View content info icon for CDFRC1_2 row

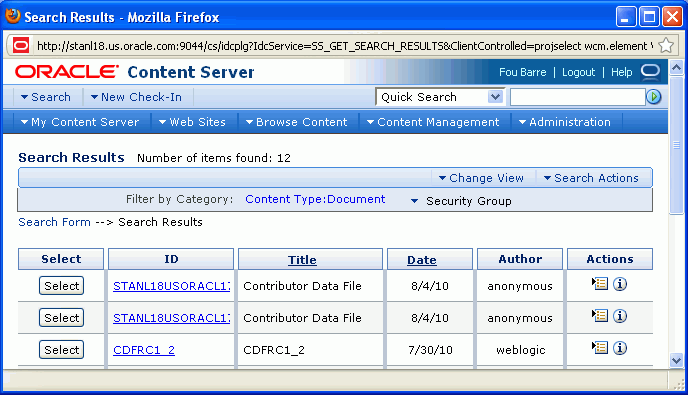(620, 348)
